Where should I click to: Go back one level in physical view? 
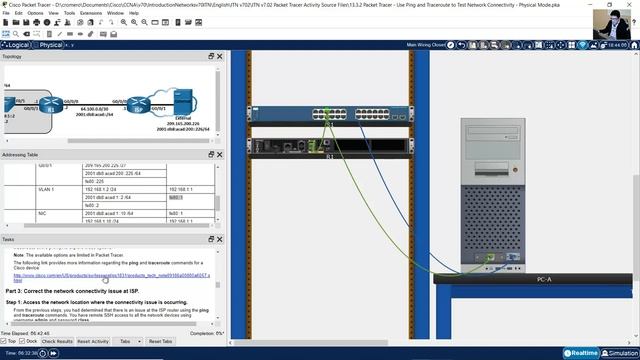coord(462,45)
